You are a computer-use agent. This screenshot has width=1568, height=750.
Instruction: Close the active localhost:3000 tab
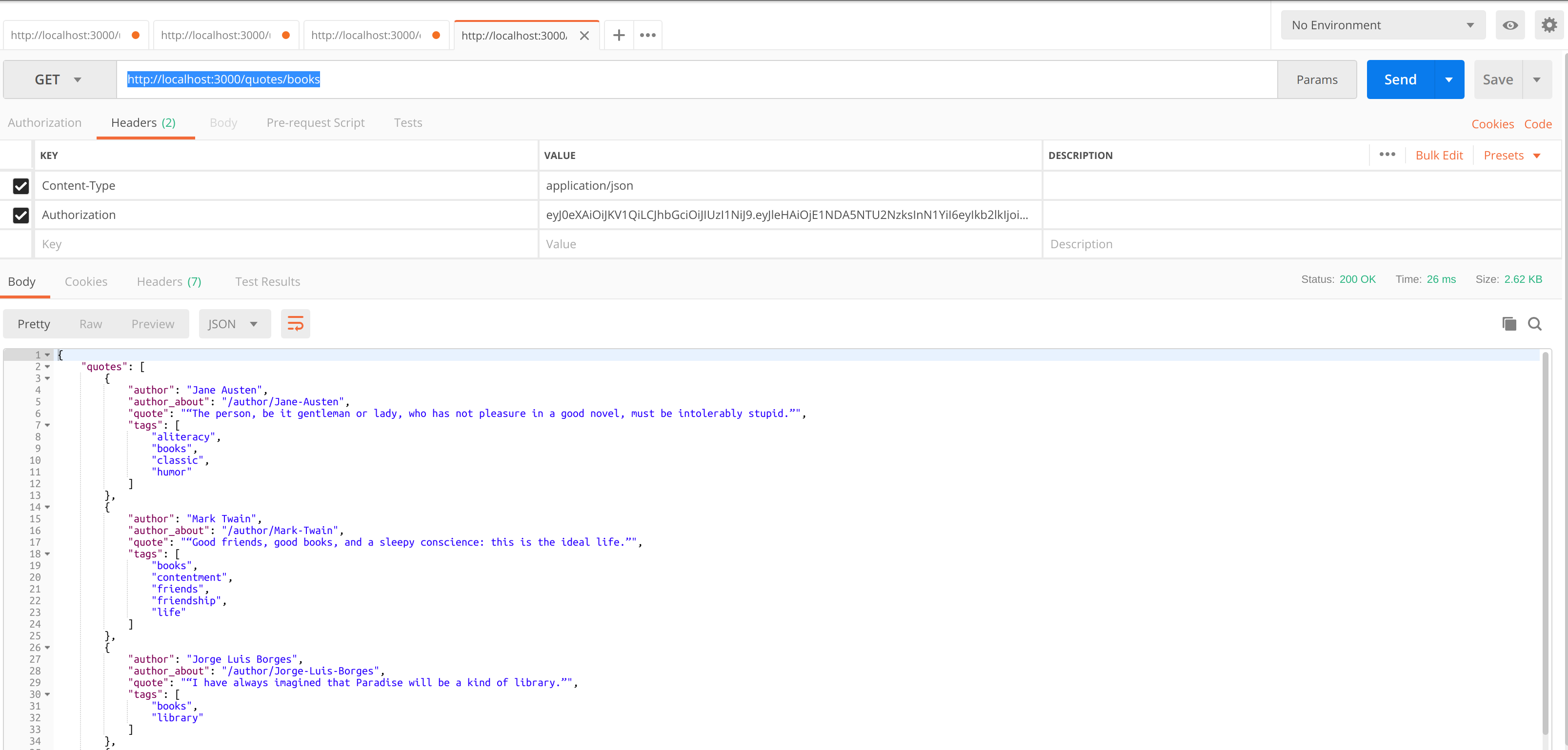584,35
